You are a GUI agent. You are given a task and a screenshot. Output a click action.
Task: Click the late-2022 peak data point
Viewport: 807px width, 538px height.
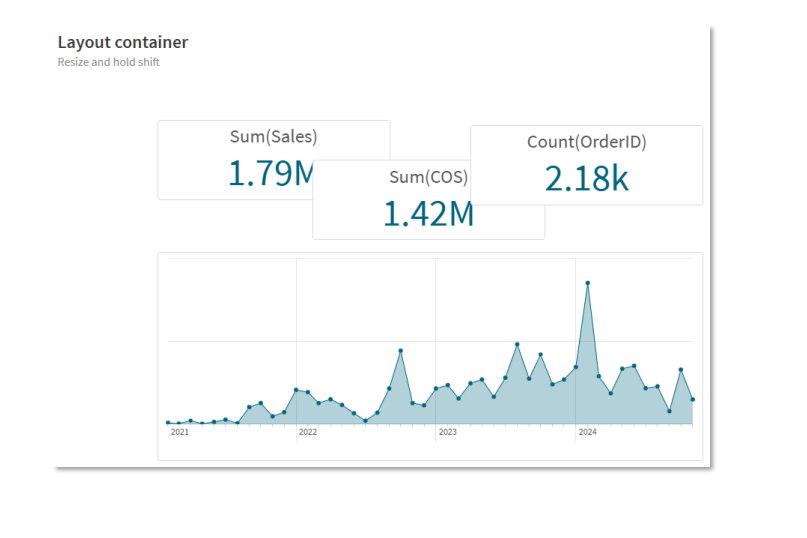[400, 350]
